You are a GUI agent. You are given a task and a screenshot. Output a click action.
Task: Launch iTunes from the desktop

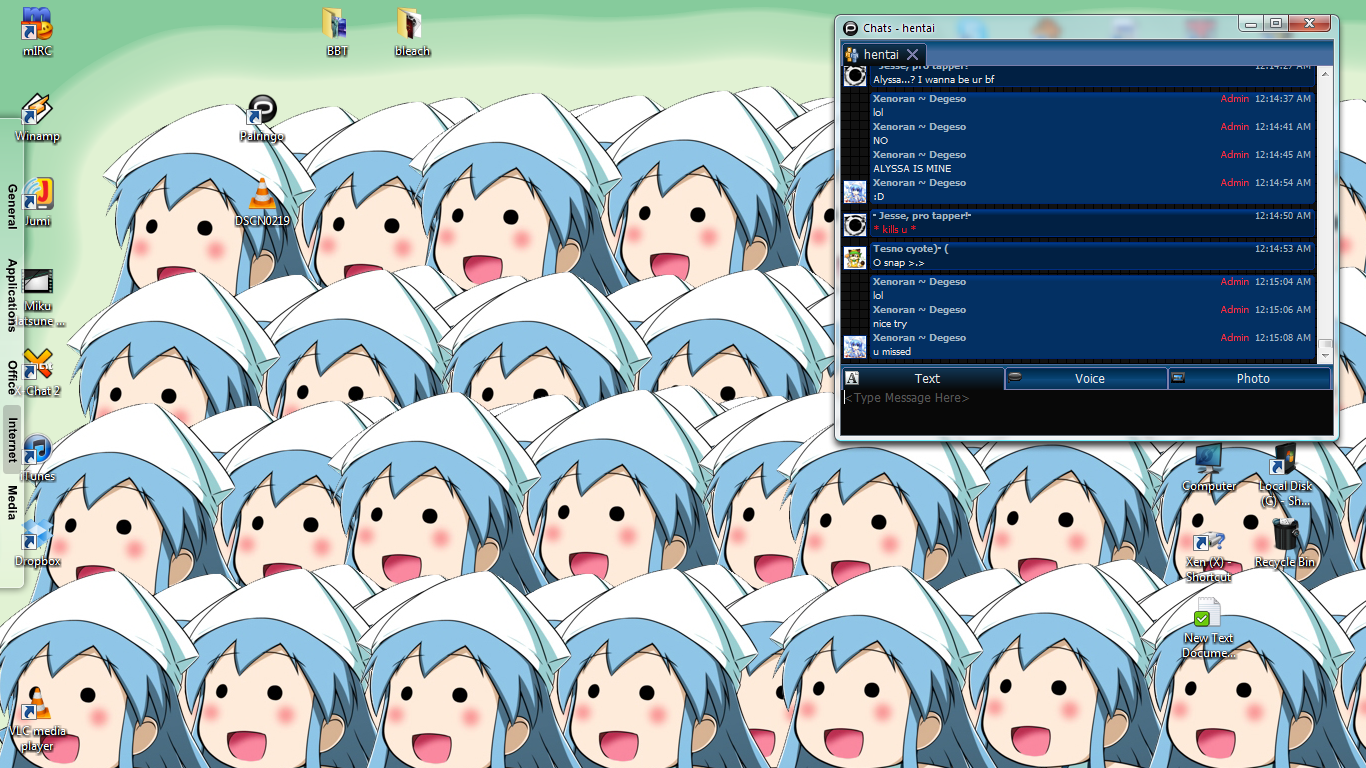[37, 452]
